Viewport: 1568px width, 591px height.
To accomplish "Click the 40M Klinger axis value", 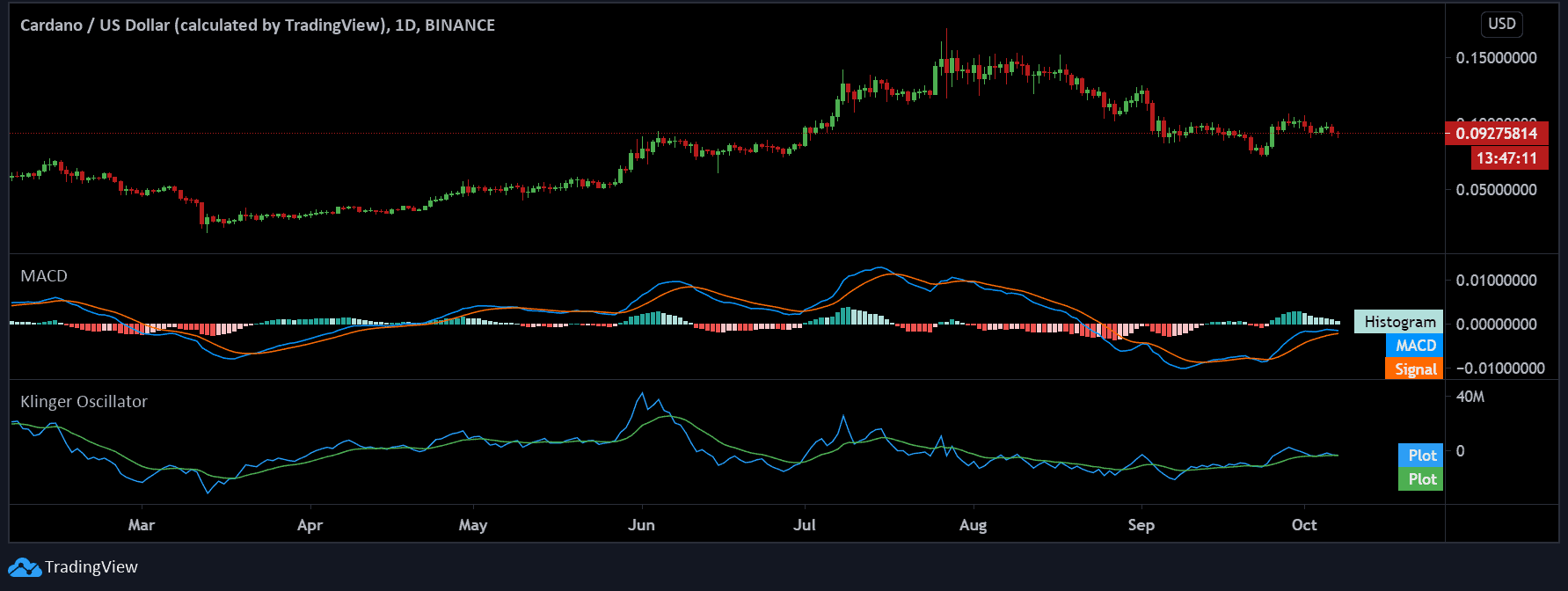I will tap(1470, 397).
